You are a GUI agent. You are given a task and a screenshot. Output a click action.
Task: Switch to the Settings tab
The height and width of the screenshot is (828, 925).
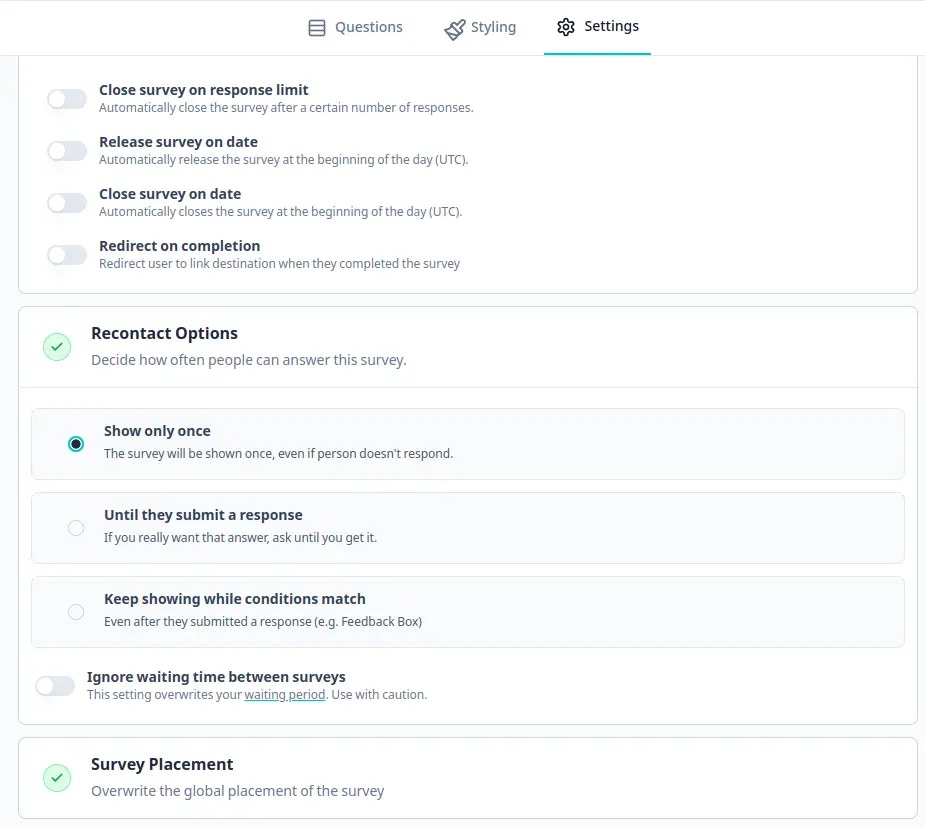(x=597, y=27)
